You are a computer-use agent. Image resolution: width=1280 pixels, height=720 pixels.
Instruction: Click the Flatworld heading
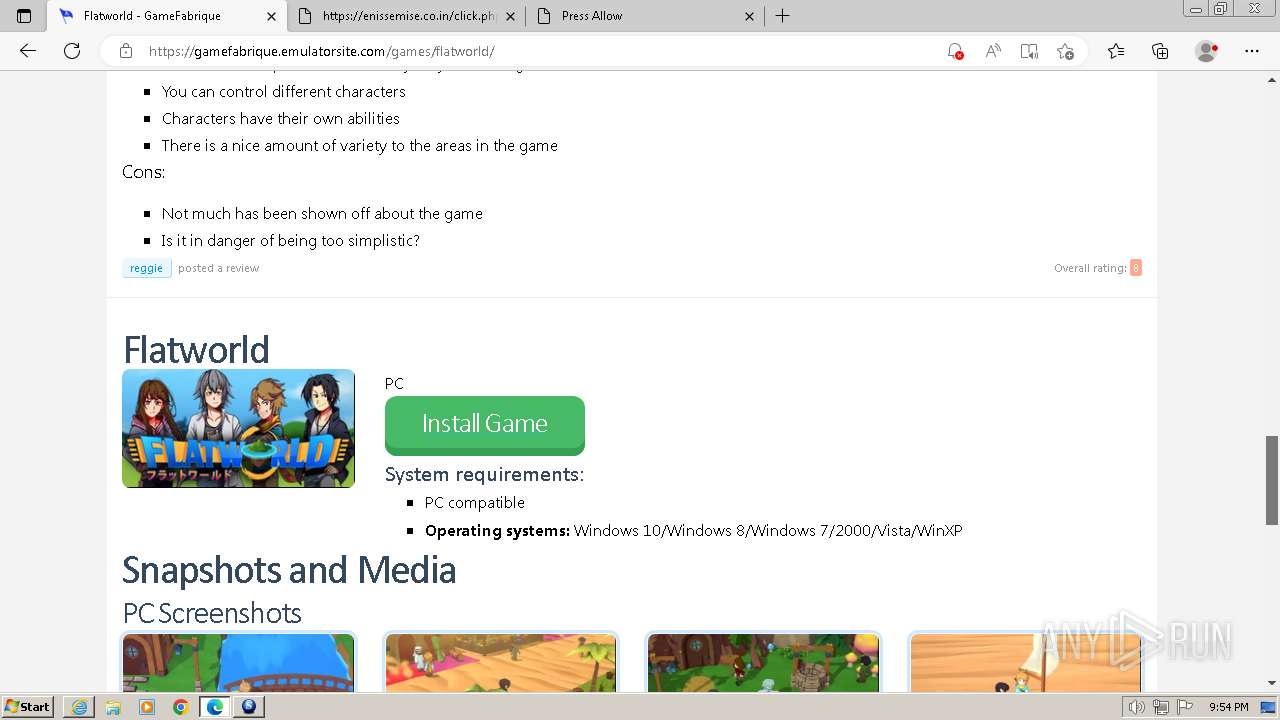196,350
